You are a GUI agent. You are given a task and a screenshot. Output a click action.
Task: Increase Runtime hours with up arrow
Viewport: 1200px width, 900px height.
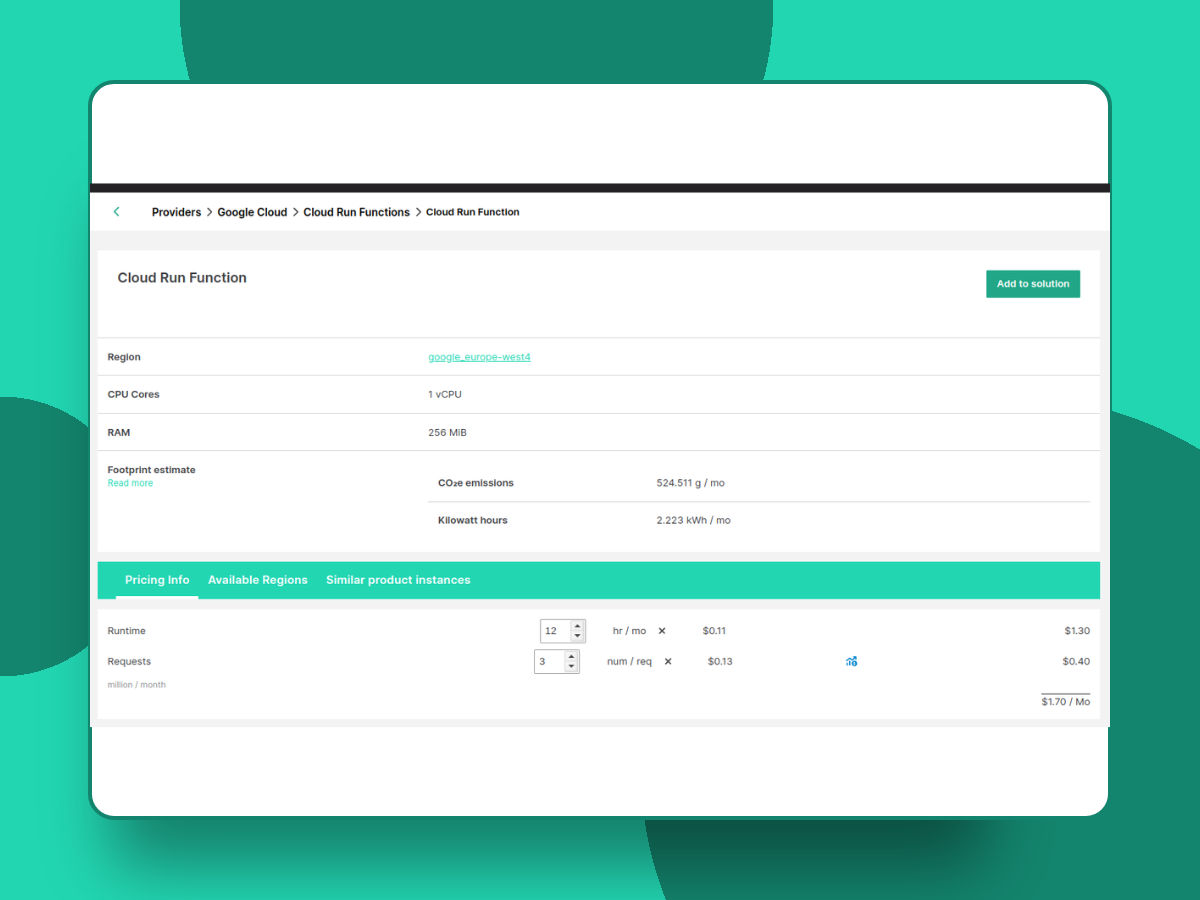point(577,626)
